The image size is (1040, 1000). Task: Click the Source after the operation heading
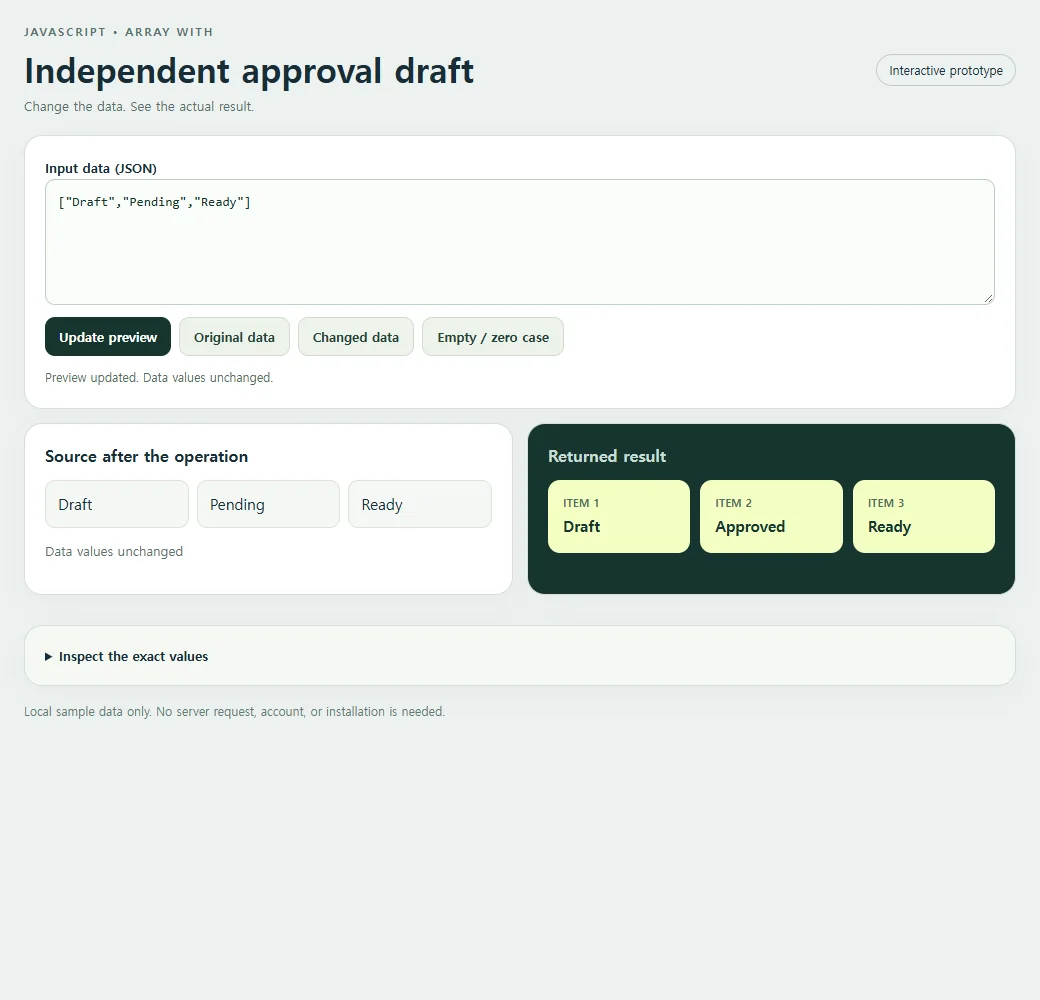pyautogui.click(x=147, y=456)
